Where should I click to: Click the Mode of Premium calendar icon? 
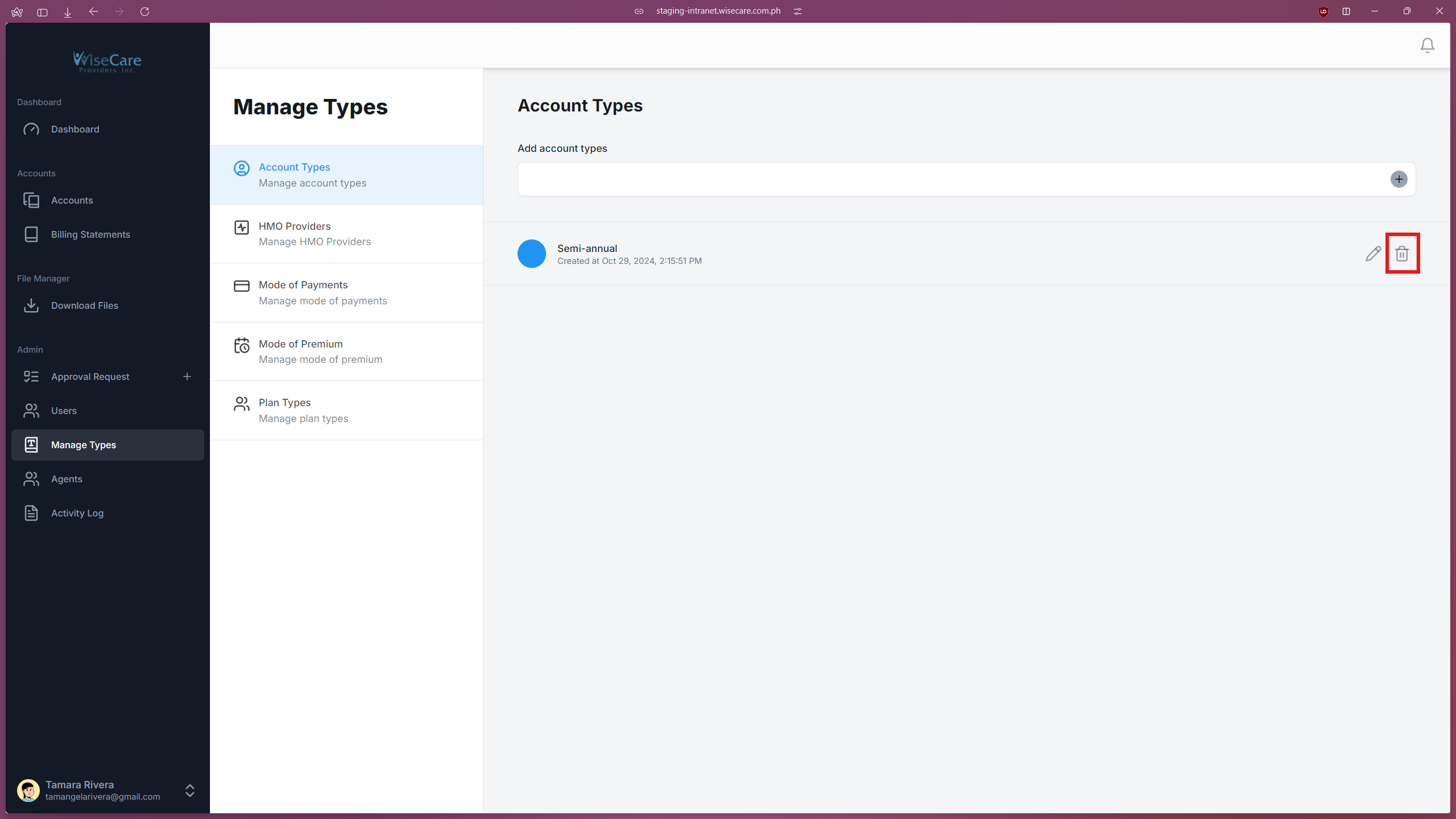click(x=241, y=345)
